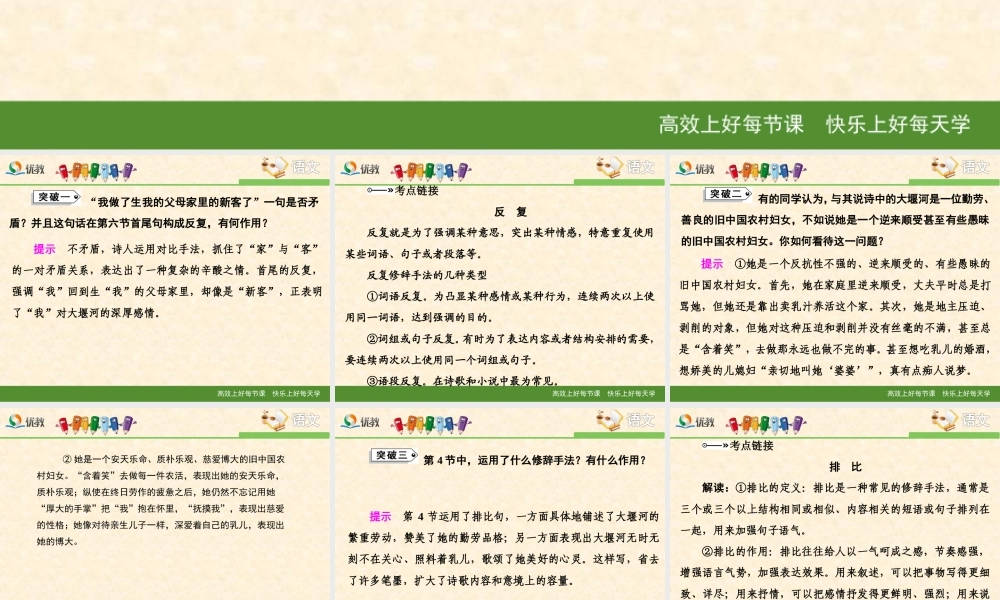This screenshot has height=600, width=1000.
Task: Click the colored crayons graphic on 突破一 slide
Action: tap(96, 171)
